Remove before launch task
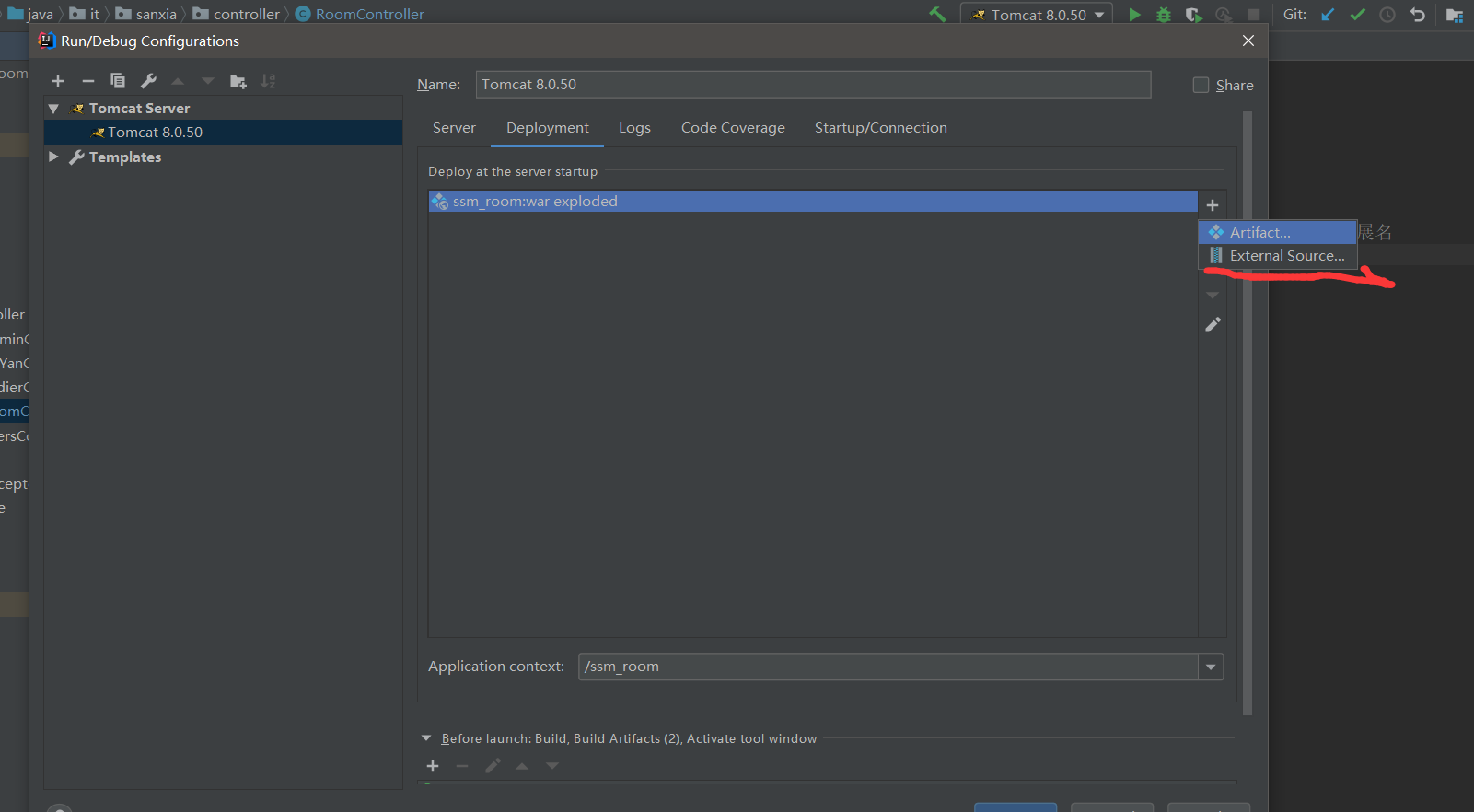The height and width of the screenshot is (812, 1474). (x=462, y=766)
